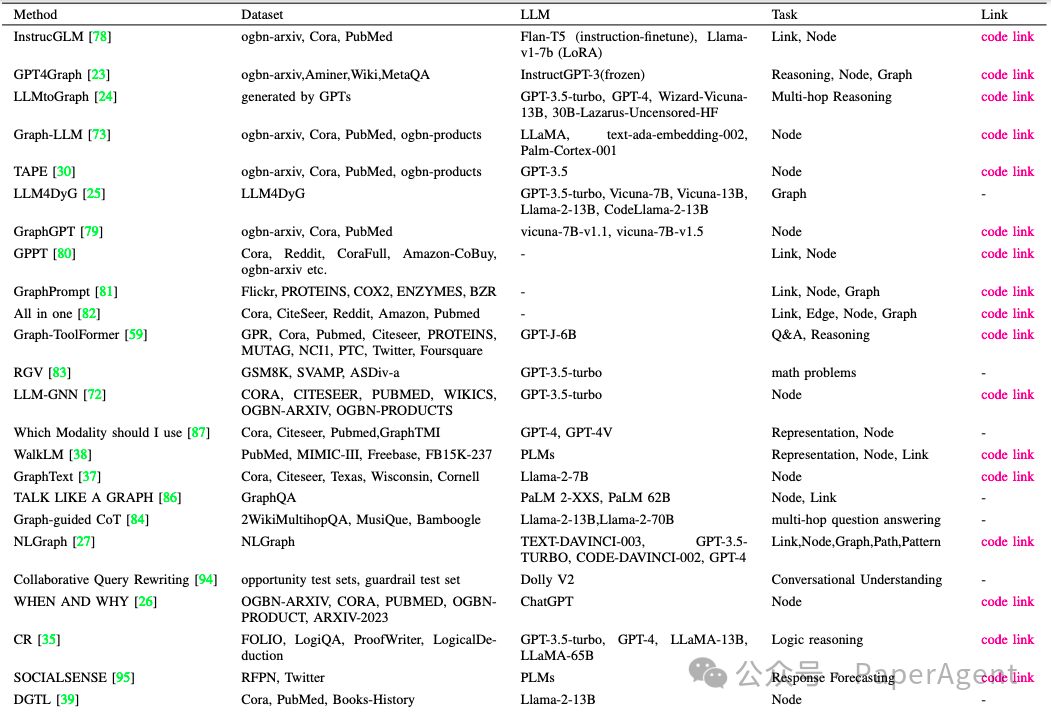Follow citation 86 for TALK LIKE A GRAPH

[x=170, y=497]
